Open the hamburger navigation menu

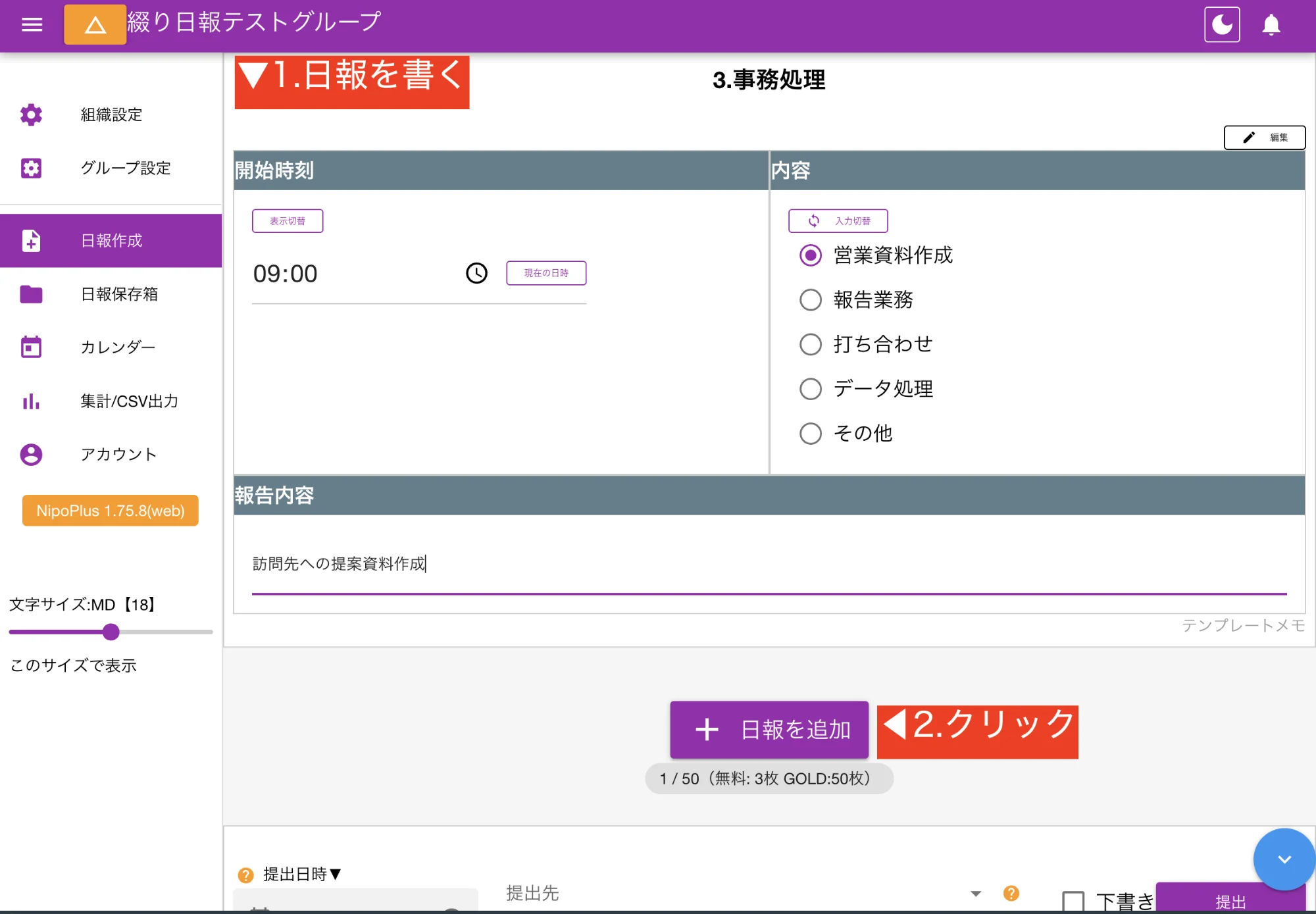point(31,24)
